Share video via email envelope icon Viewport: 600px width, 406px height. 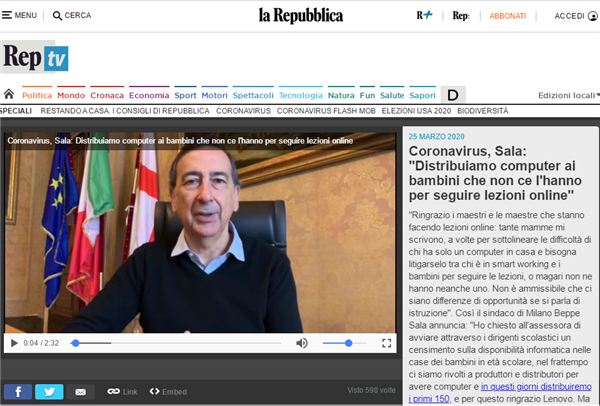[x=80, y=391]
